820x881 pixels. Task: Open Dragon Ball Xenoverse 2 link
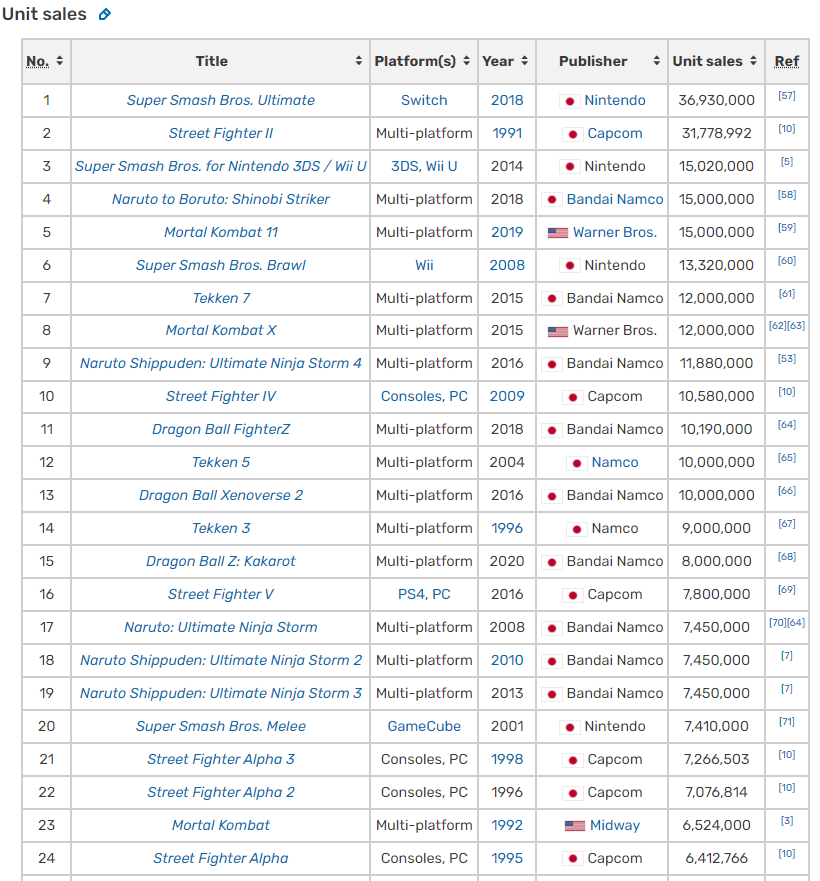220,495
